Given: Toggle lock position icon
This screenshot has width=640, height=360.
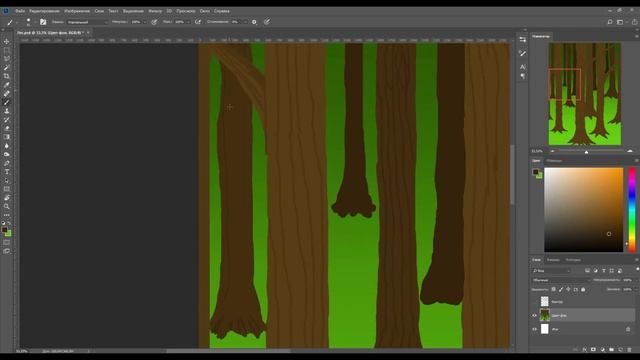Looking at the screenshot, I should [x=568, y=289].
